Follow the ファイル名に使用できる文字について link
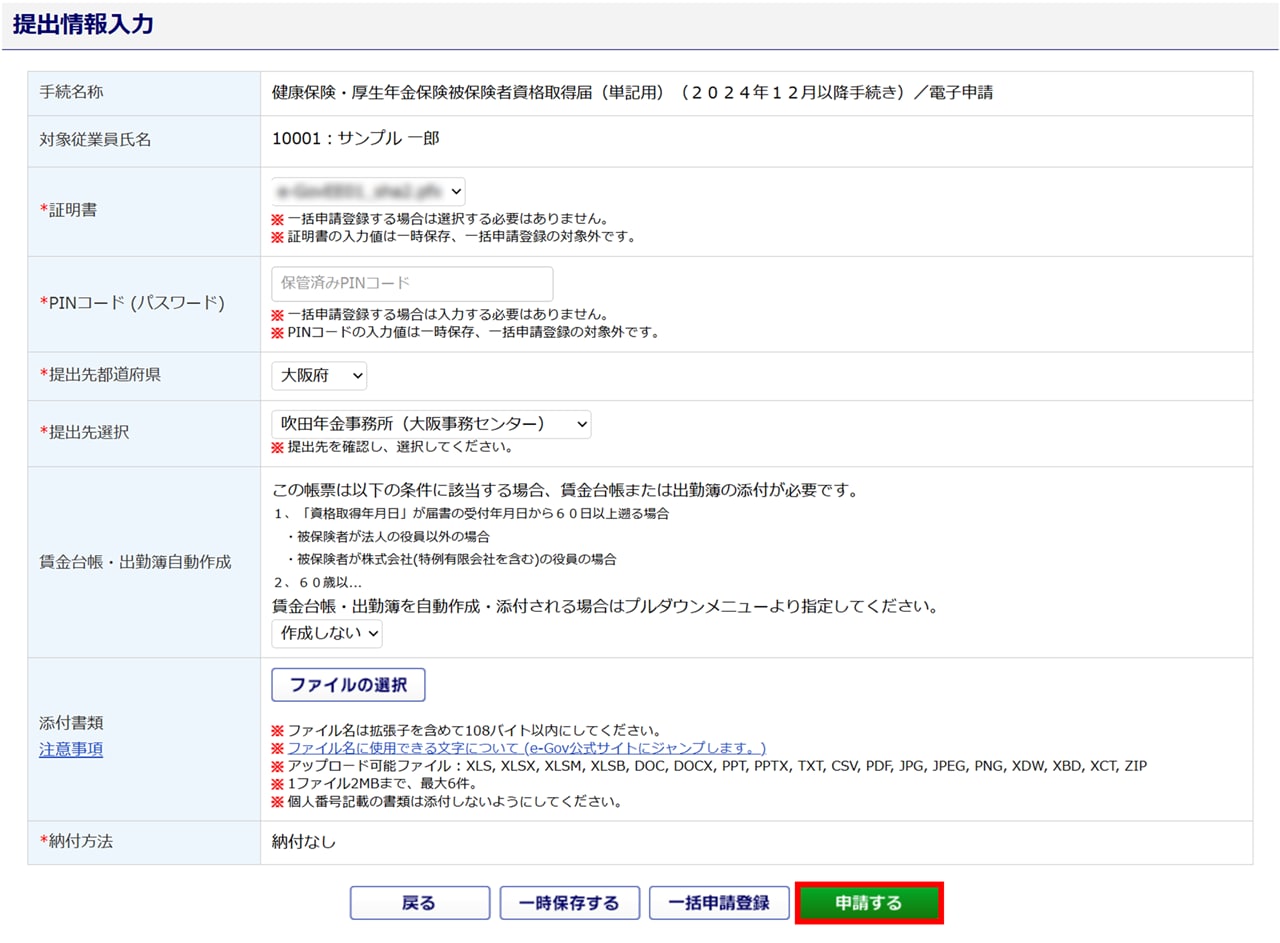 tap(526, 748)
